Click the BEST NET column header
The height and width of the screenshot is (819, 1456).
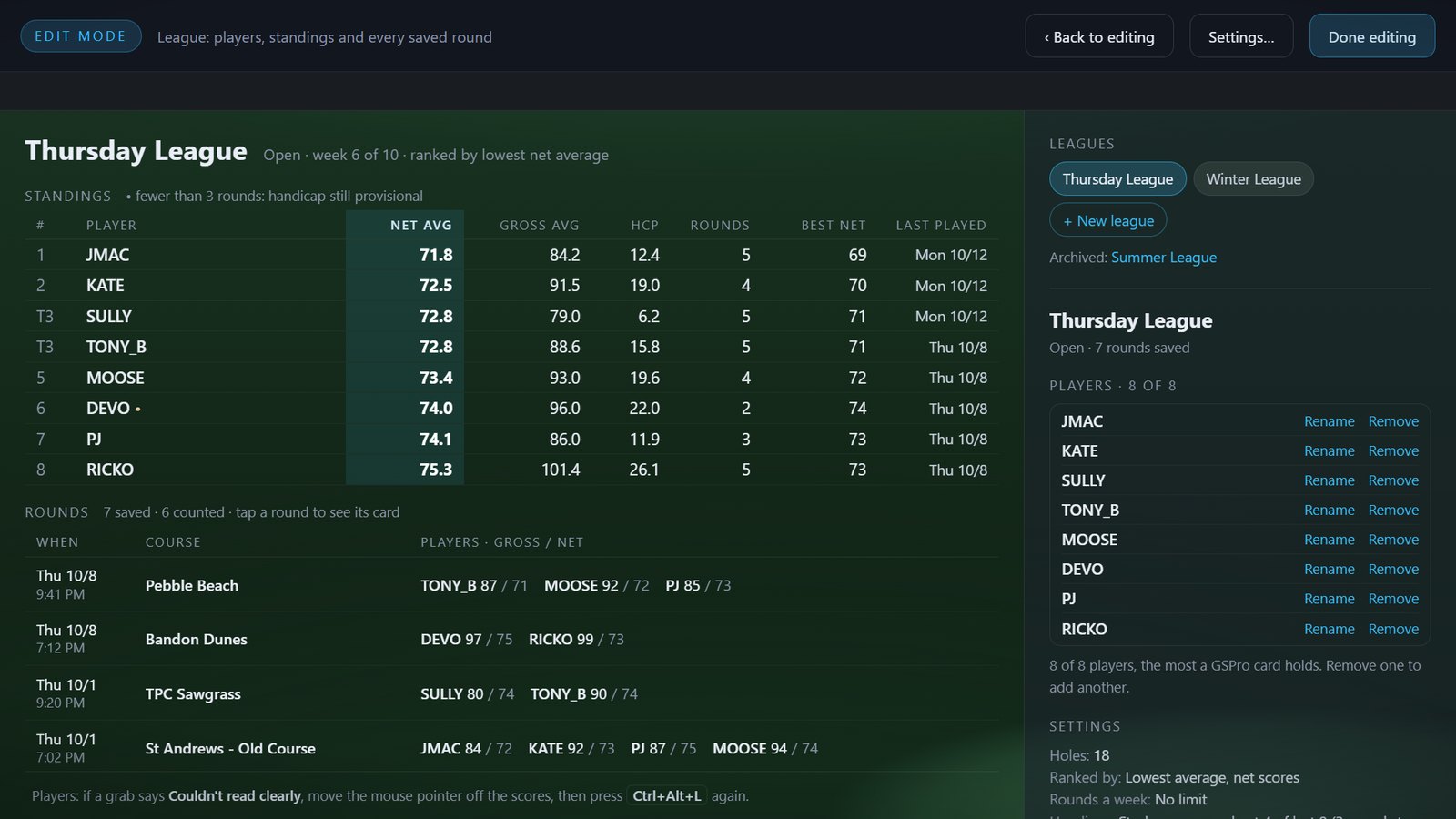coord(834,225)
